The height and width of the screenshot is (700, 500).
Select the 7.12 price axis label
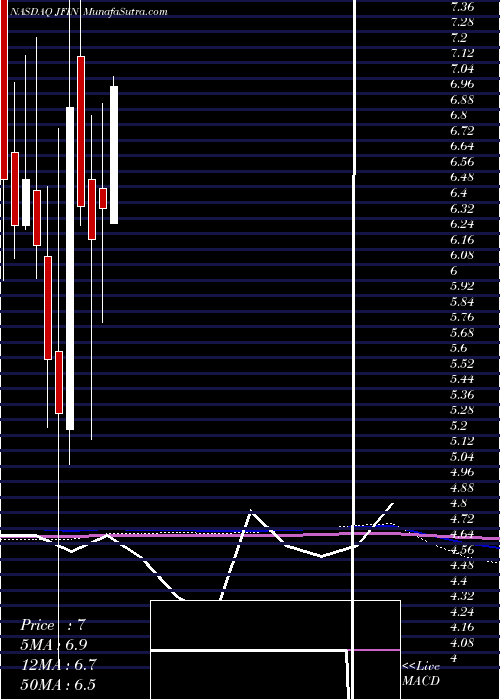(462, 53)
